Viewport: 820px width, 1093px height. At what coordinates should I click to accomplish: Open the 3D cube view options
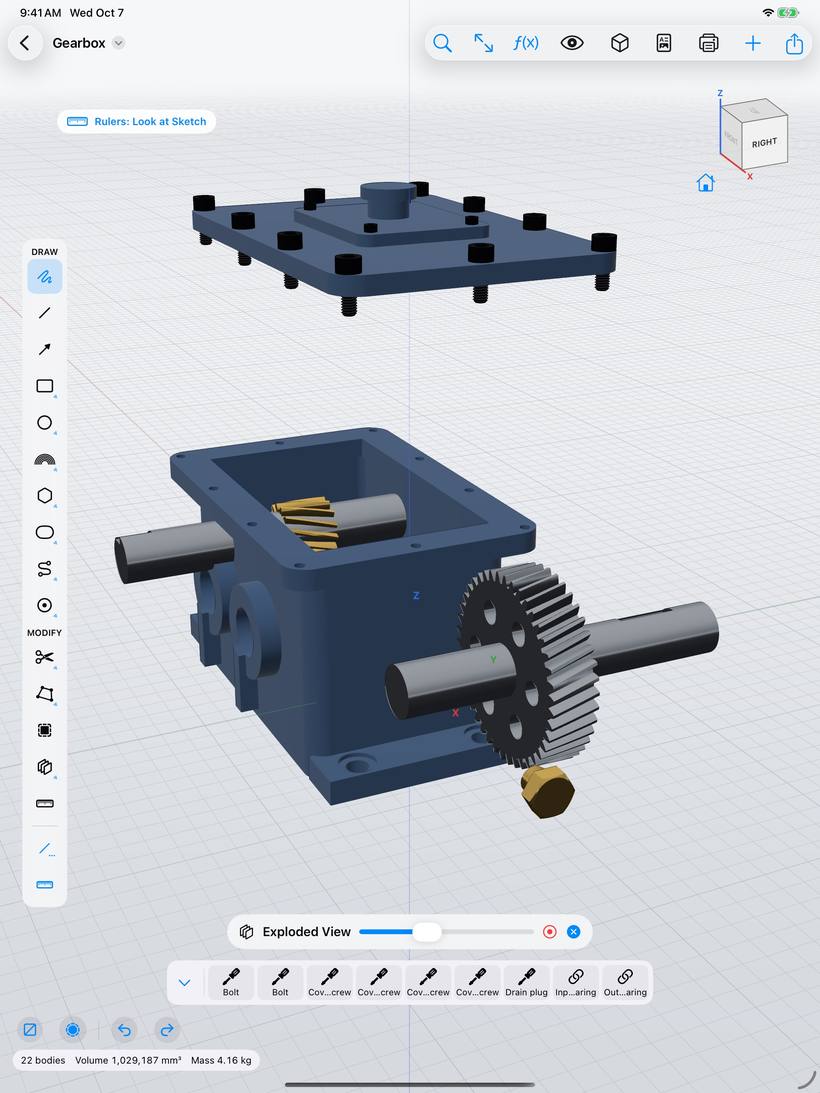(620, 43)
